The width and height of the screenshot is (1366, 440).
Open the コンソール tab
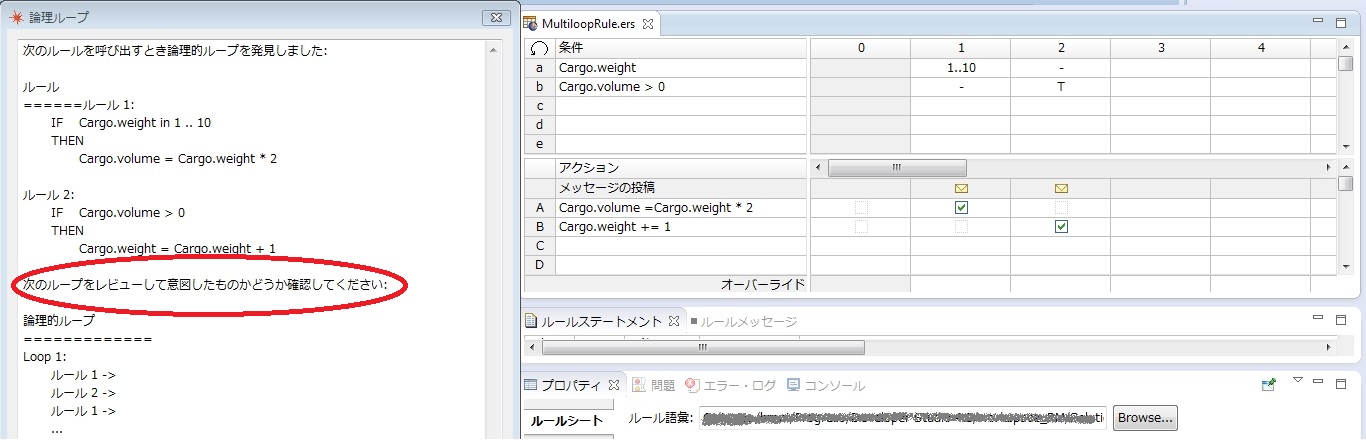click(x=826, y=385)
